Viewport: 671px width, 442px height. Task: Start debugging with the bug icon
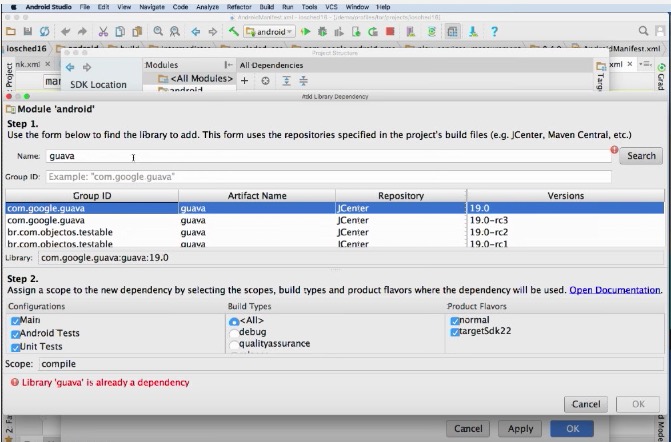tap(322, 32)
